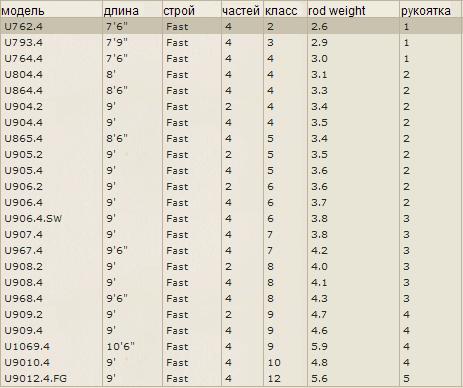Click the 'рукоятка' column header
The image size is (463, 388).
[426, 11]
